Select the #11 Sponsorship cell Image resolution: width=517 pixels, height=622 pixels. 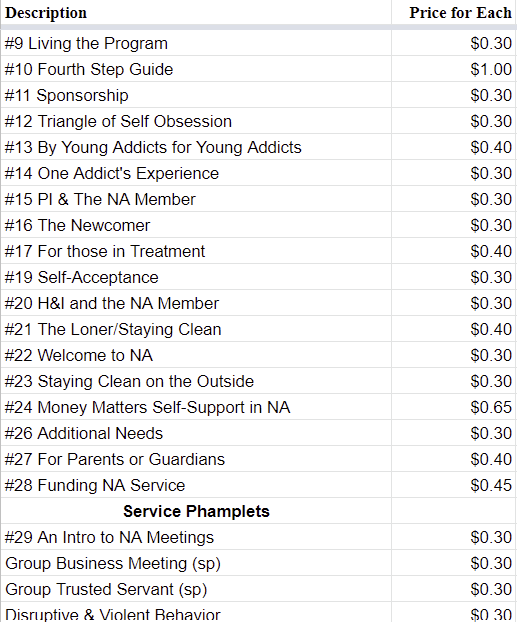point(196,95)
